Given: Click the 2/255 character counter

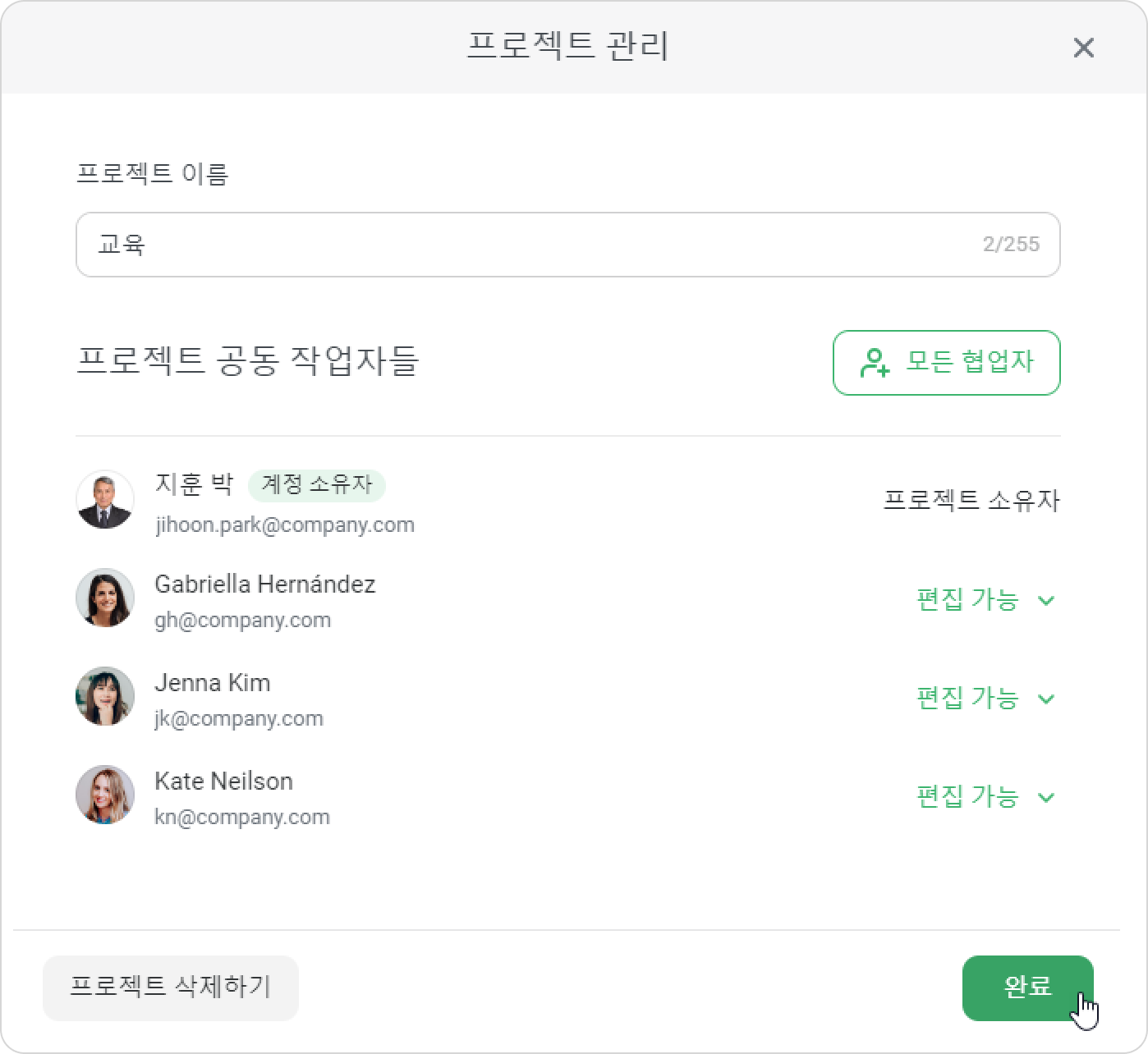Looking at the screenshot, I should tap(1011, 245).
